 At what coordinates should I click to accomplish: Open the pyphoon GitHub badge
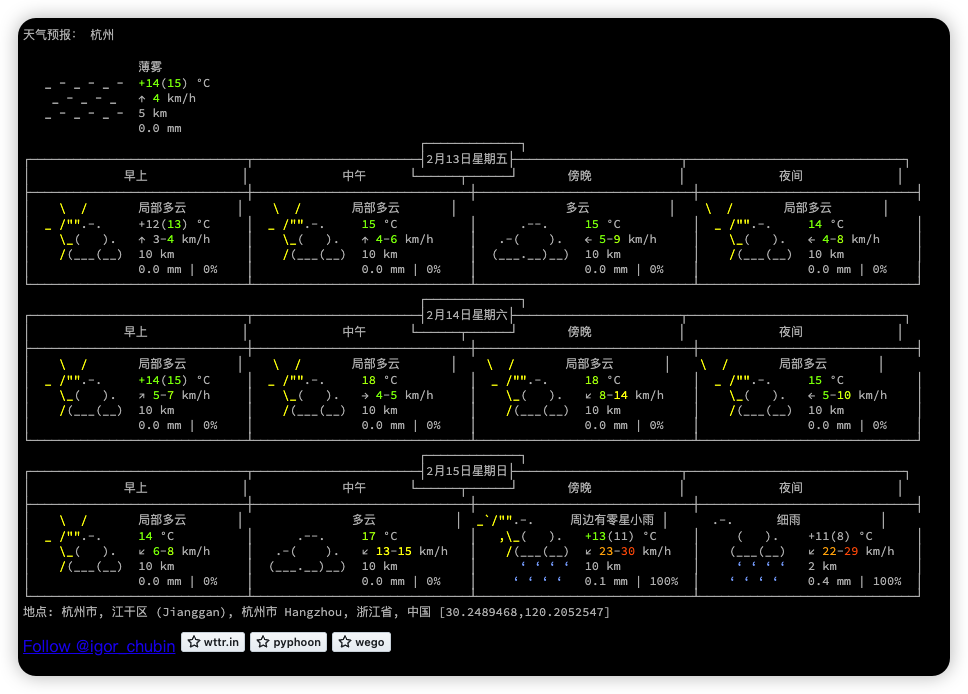click(288, 642)
